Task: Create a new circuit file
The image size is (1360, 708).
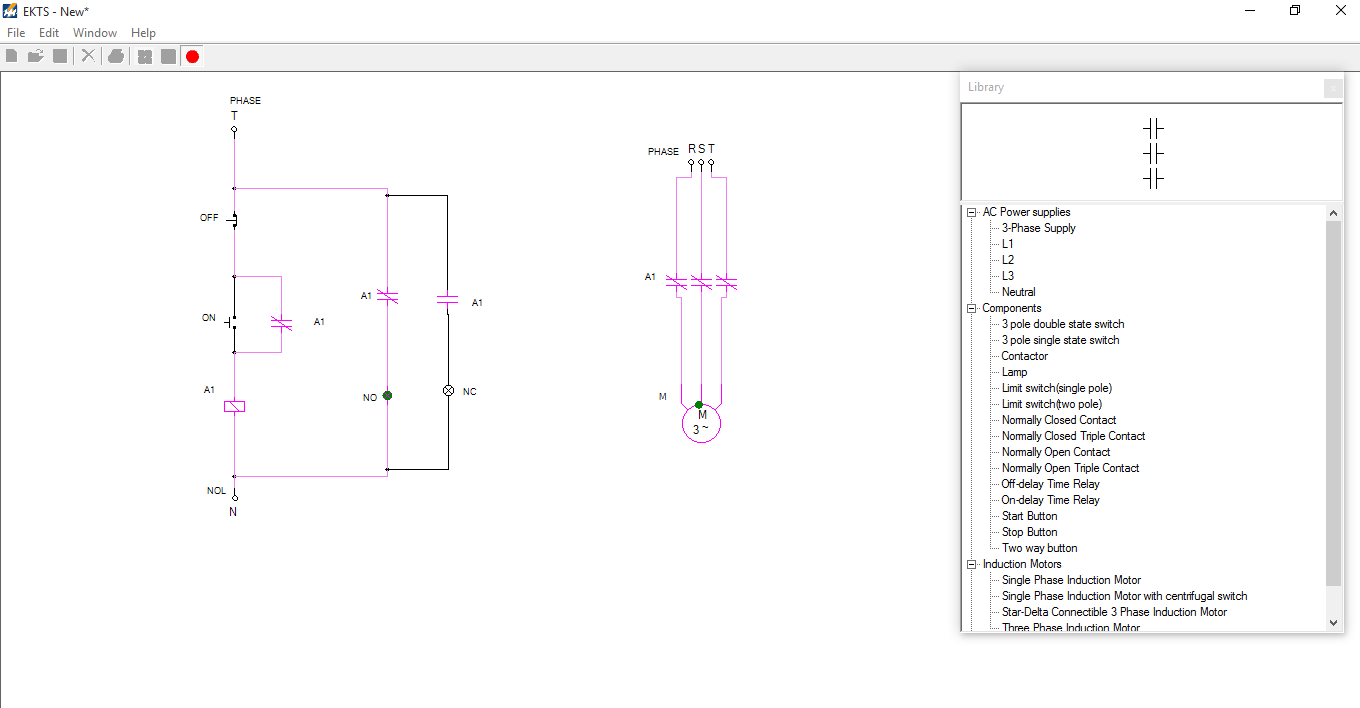Action: tap(11, 56)
